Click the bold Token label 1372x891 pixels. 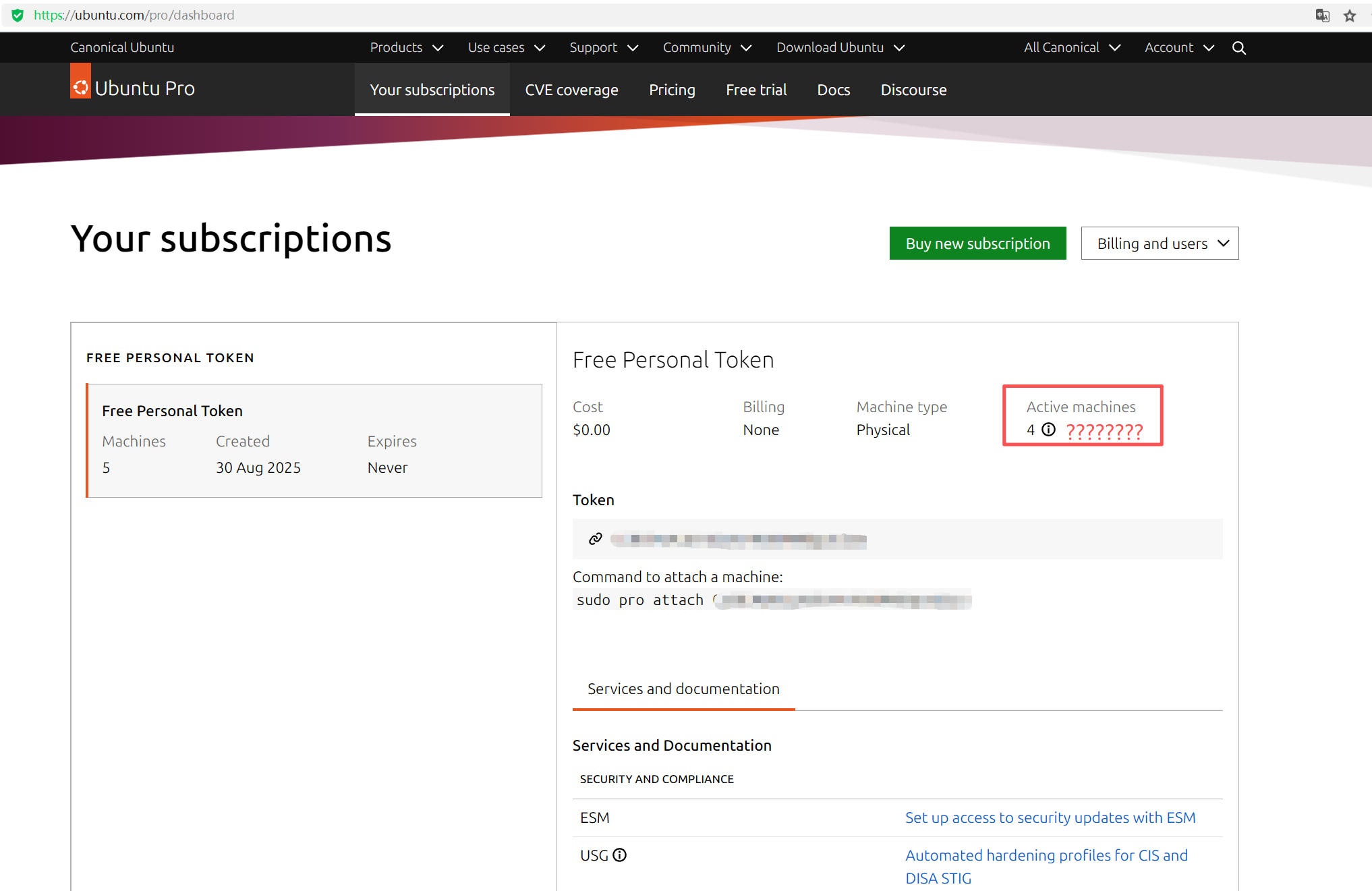click(594, 500)
